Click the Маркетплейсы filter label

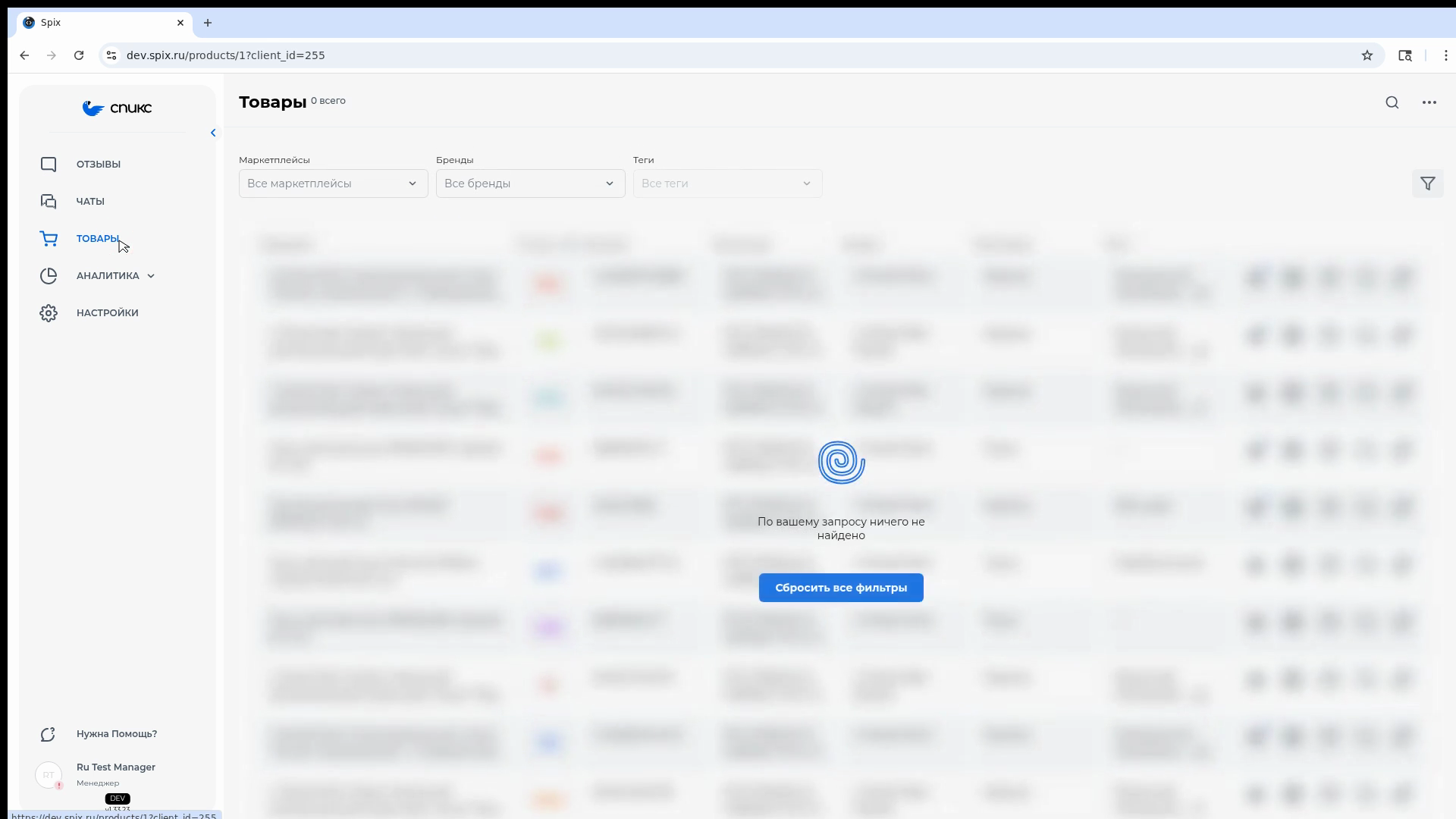pos(275,160)
